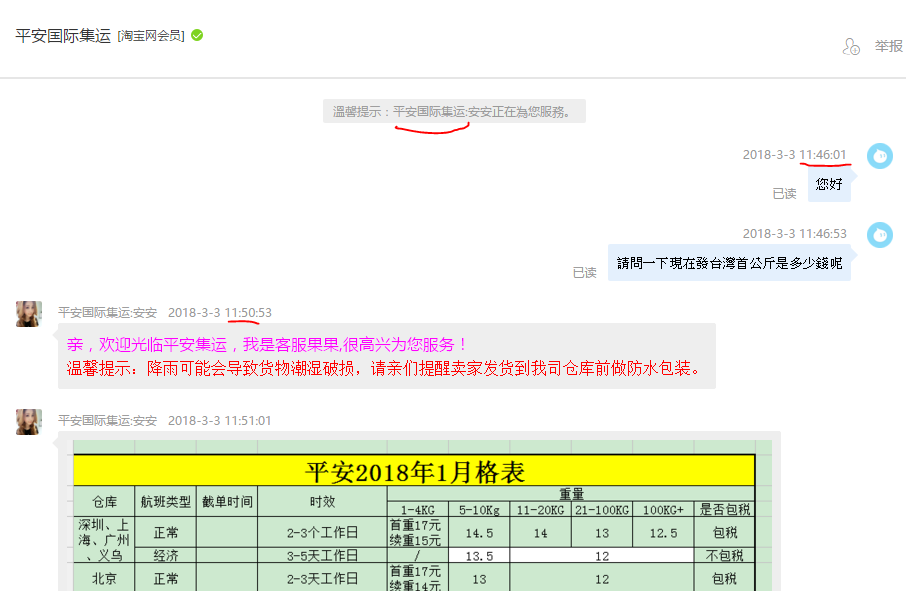
Task: Open agent avatar for the 11:51:01 message
Action: [28, 422]
